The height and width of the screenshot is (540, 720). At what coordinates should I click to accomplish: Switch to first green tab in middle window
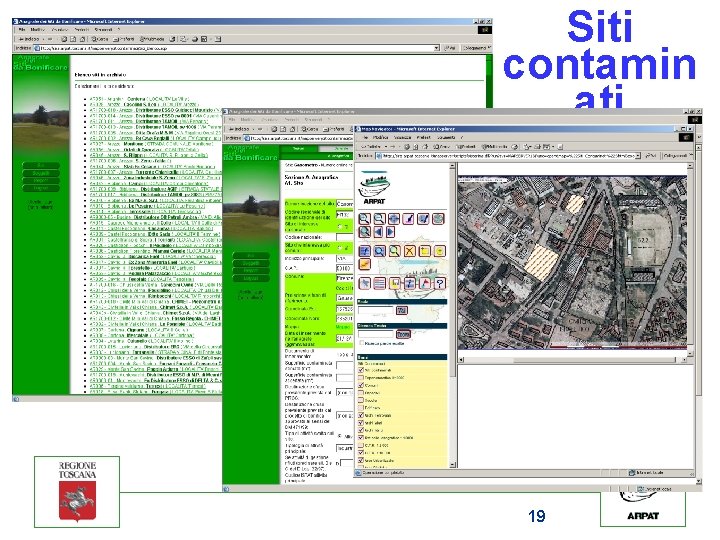pyautogui.click(x=298, y=149)
